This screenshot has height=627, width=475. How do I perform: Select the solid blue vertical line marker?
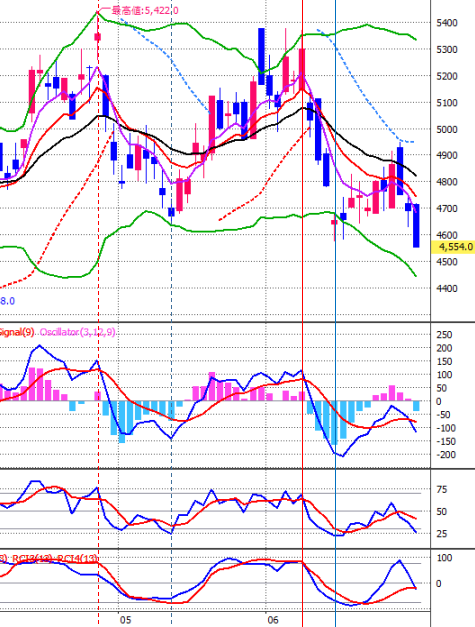(335, 280)
